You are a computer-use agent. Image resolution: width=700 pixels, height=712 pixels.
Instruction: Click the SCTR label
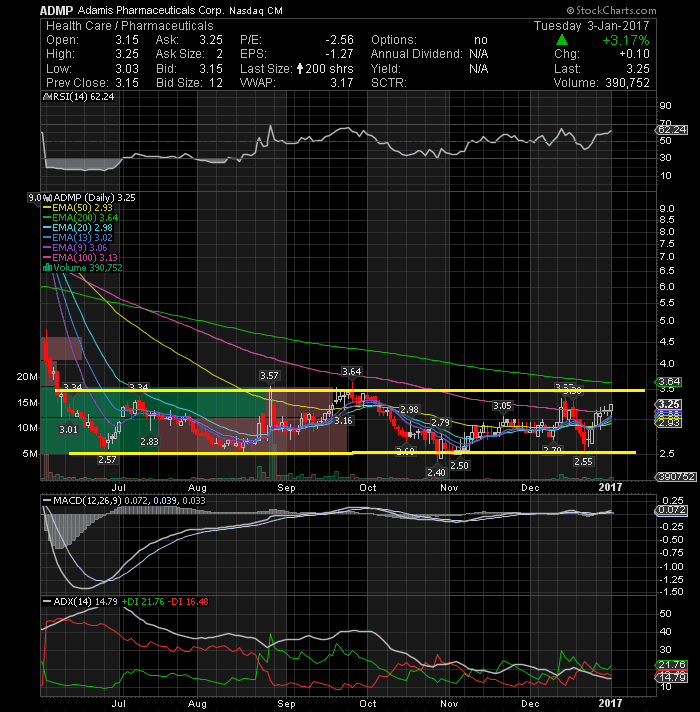point(389,83)
